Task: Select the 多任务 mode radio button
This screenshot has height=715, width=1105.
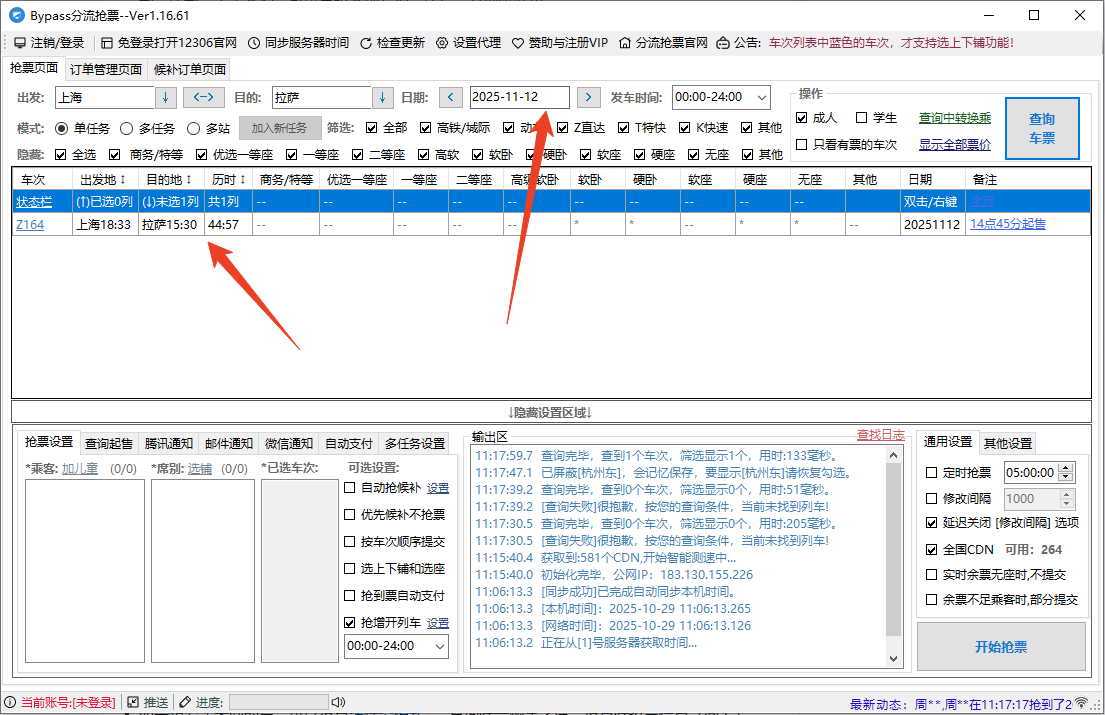Action: tap(127, 128)
